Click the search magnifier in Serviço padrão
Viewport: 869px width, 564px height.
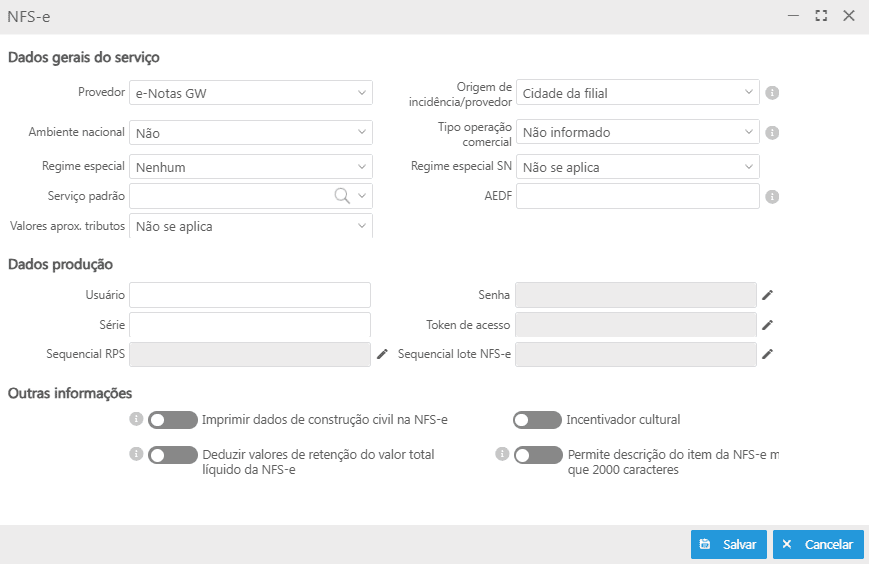(x=342, y=196)
